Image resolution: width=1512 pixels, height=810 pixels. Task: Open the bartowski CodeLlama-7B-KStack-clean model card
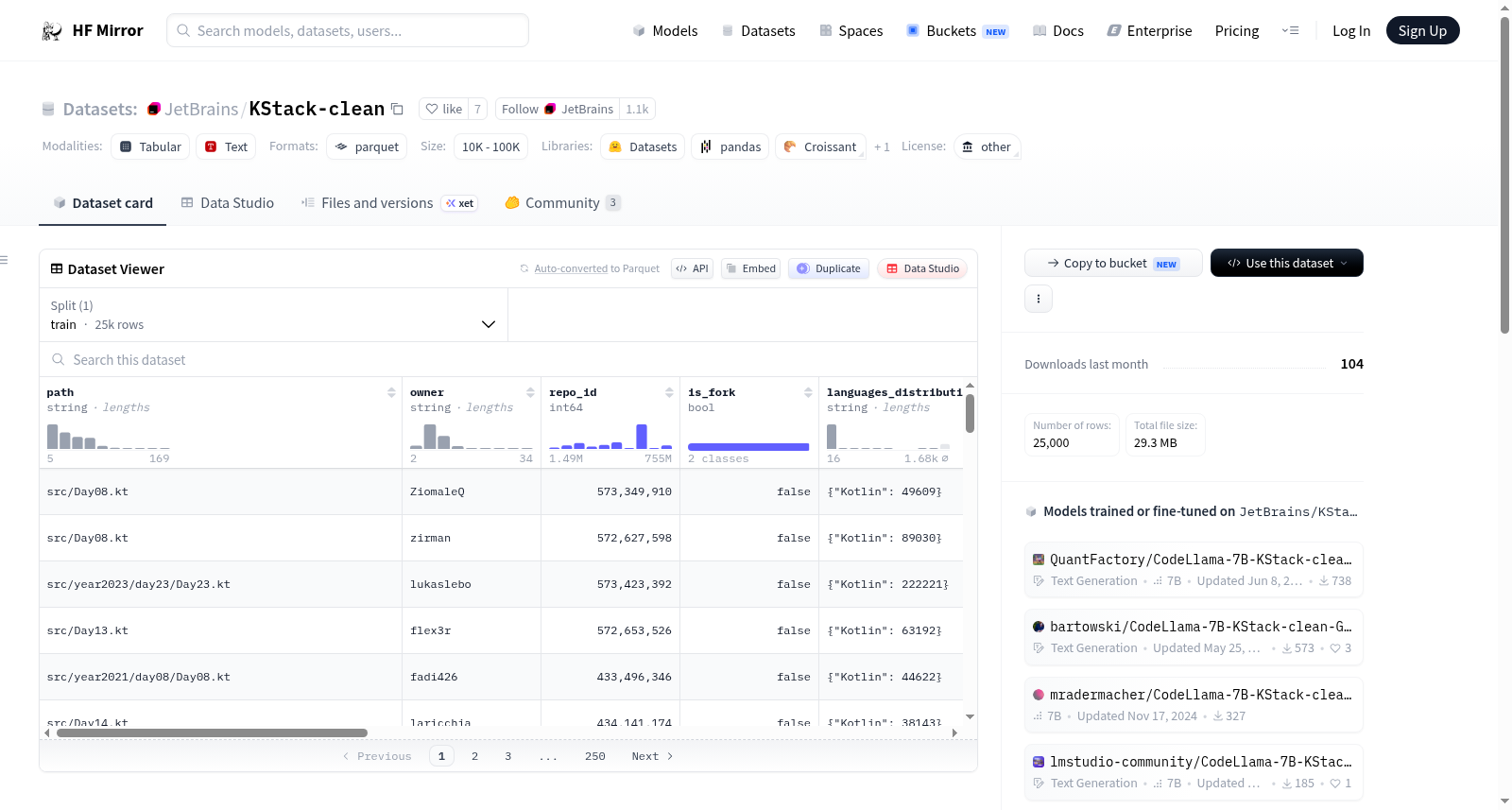point(1194,637)
